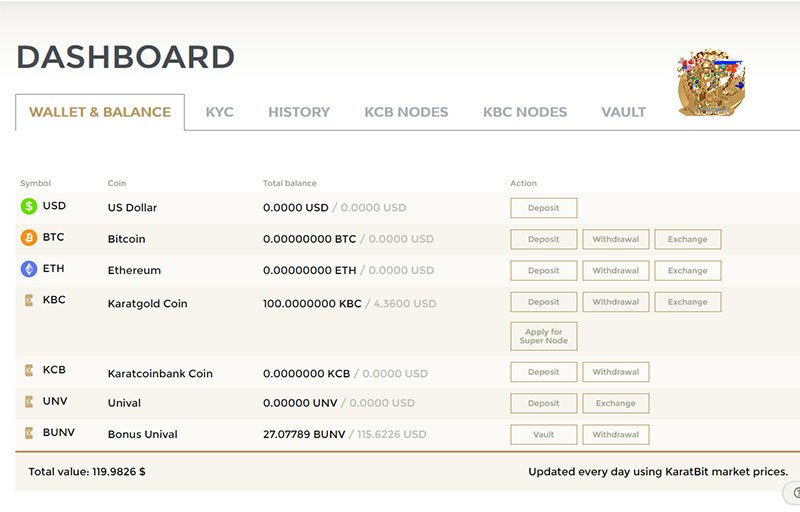Click the "100.0000000 KBC" balance
Image resolution: width=800 pixels, height=512 pixels.
coord(312,303)
